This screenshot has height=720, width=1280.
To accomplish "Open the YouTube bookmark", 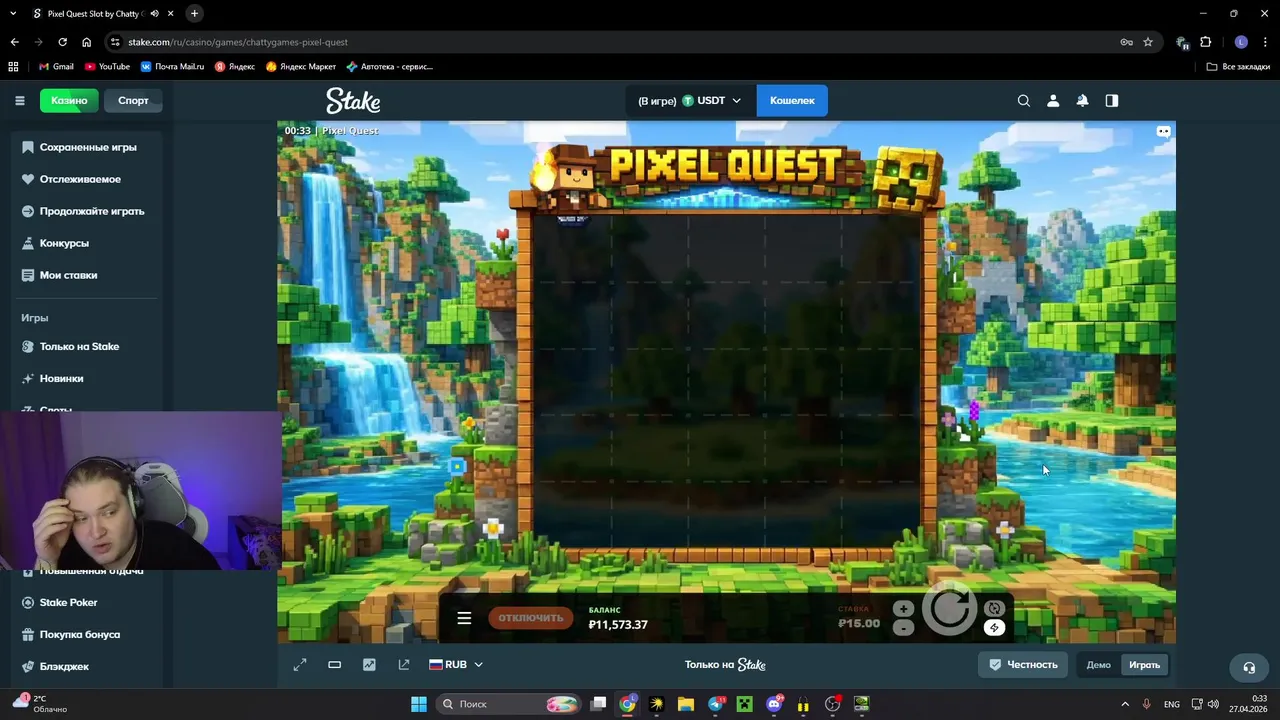I will click(x=107, y=67).
